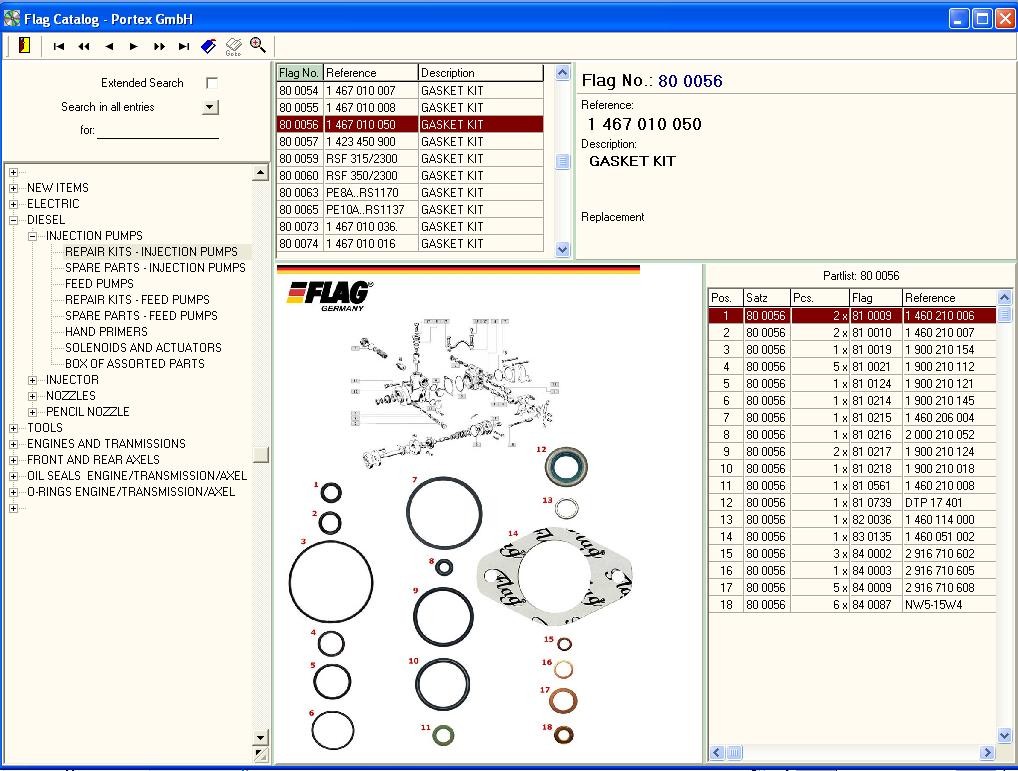Select SPARE PARTS - INJECTION PUMPS
Viewport: 1018px width, 771px height.
155,267
